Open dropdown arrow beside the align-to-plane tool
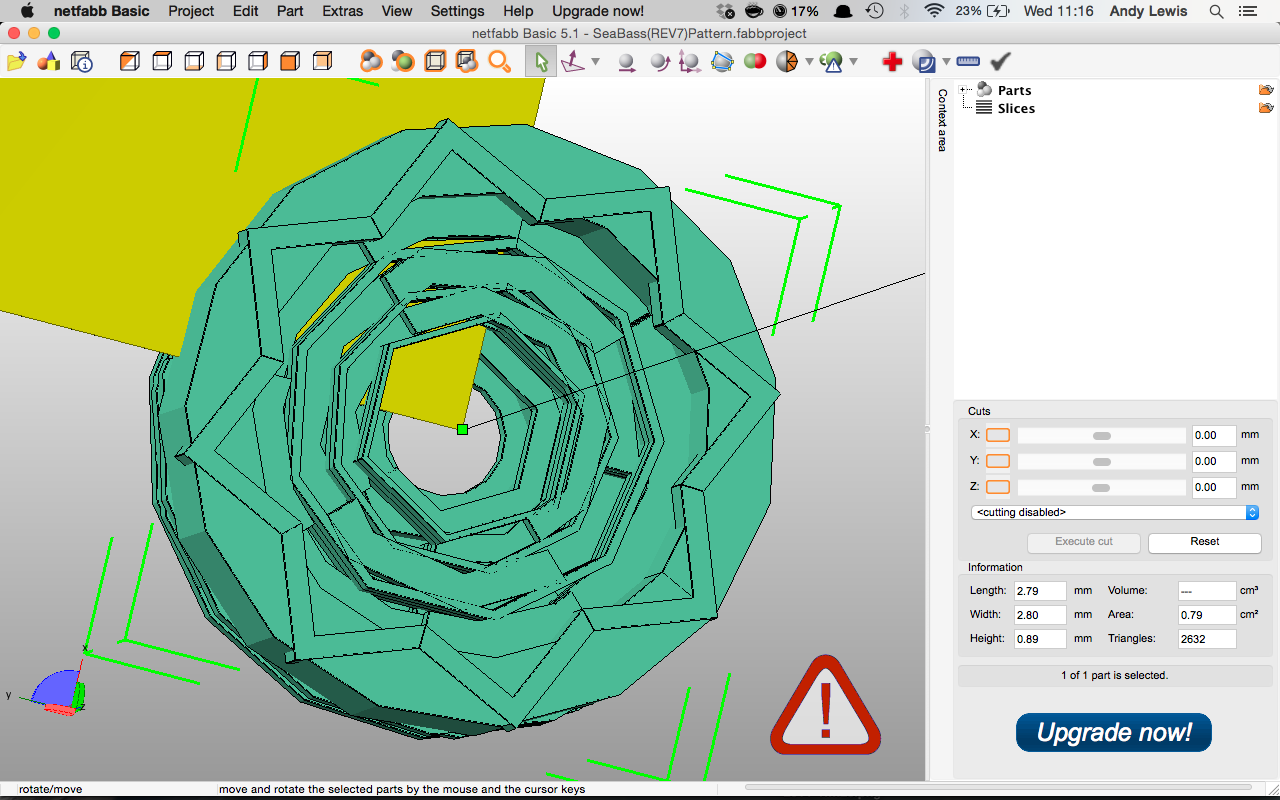The image size is (1280, 800). [x=596, y=62]
